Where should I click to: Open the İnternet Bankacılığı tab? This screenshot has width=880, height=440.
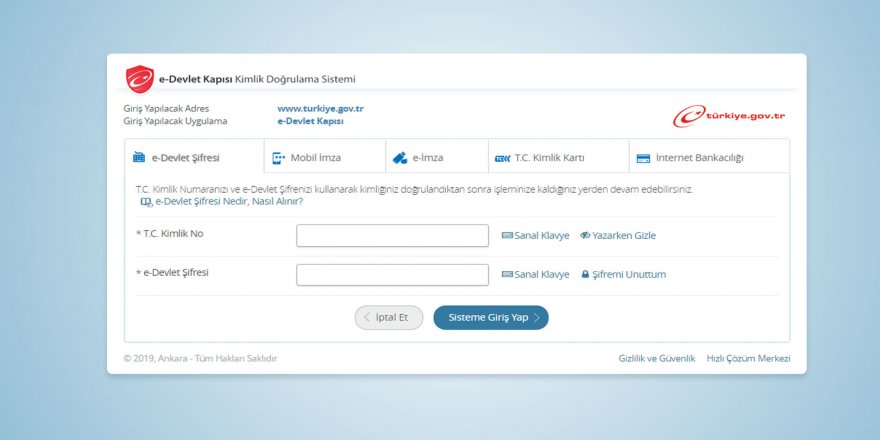coord(709,156)
